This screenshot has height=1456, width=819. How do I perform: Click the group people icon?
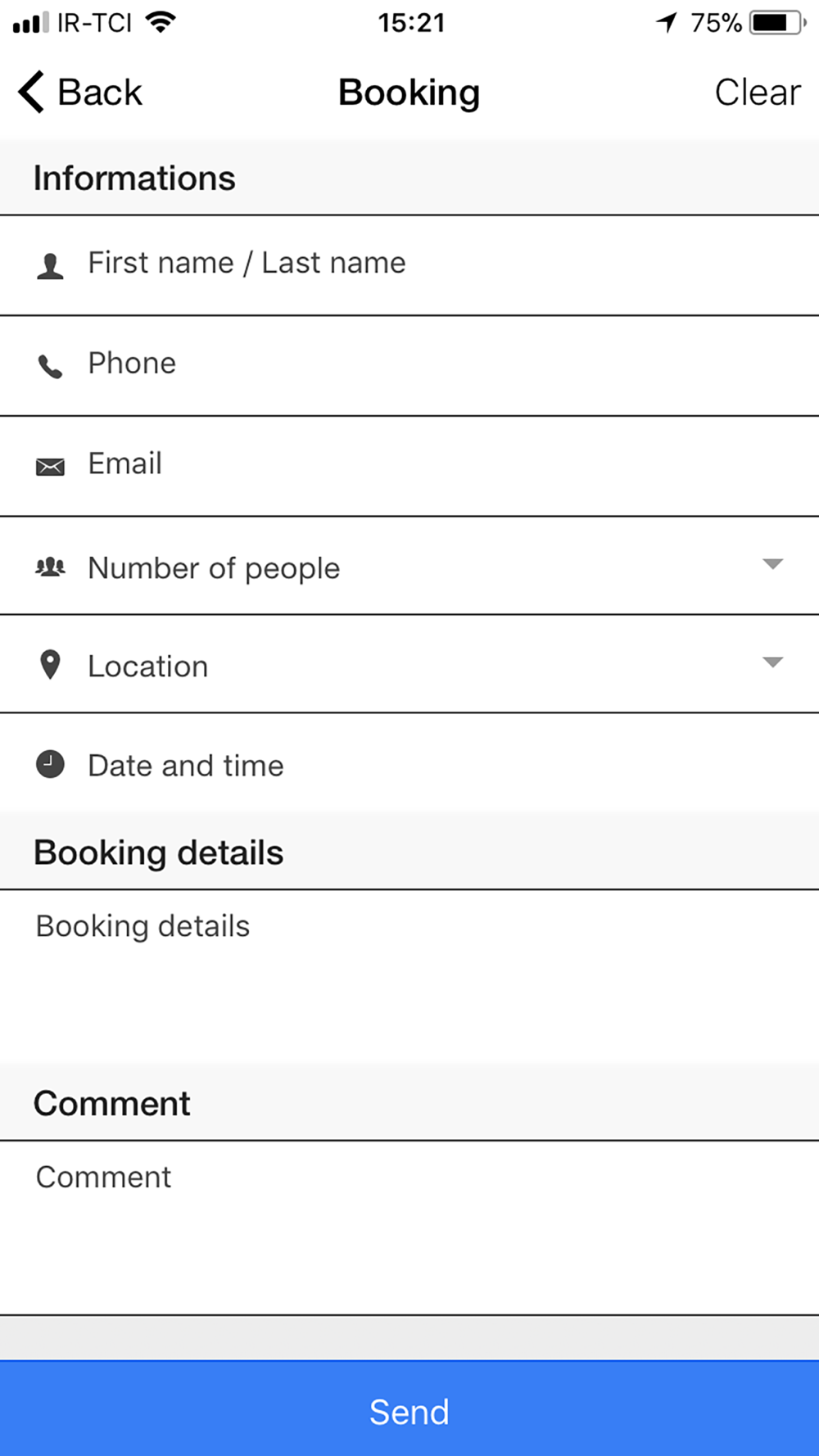click(50, 567)
